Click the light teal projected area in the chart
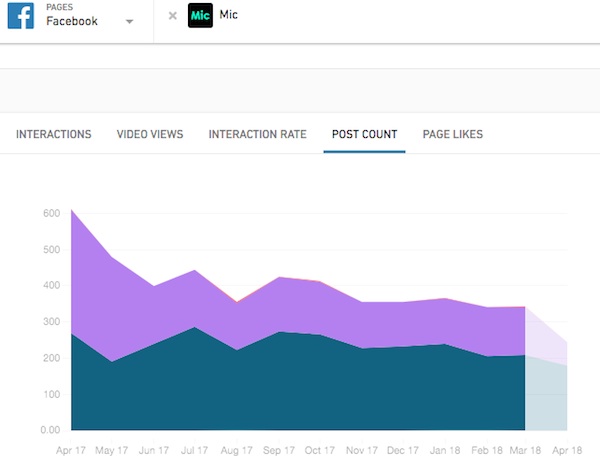The image size is (600, 467). pos(548,400)
